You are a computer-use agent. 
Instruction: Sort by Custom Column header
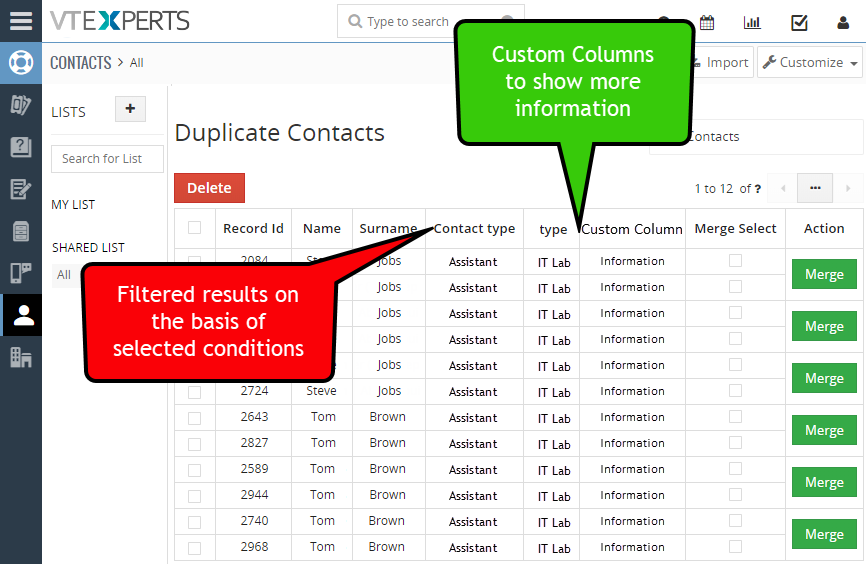click(632, 229)
